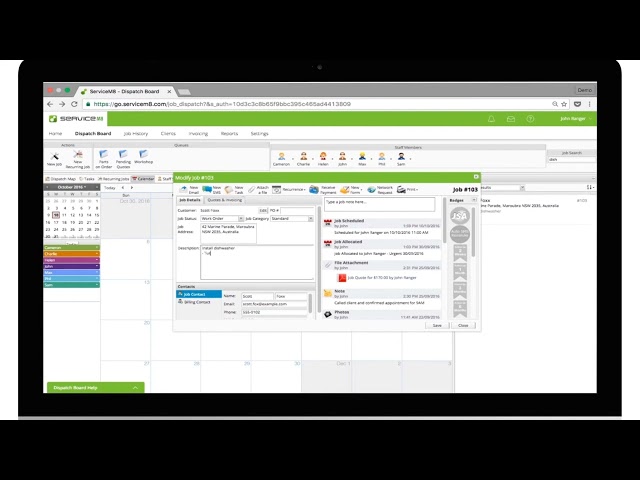This screenshot has height=480, width=640.
Task: Open New Form dropdown in job toolbar
Action: point(351,189)
